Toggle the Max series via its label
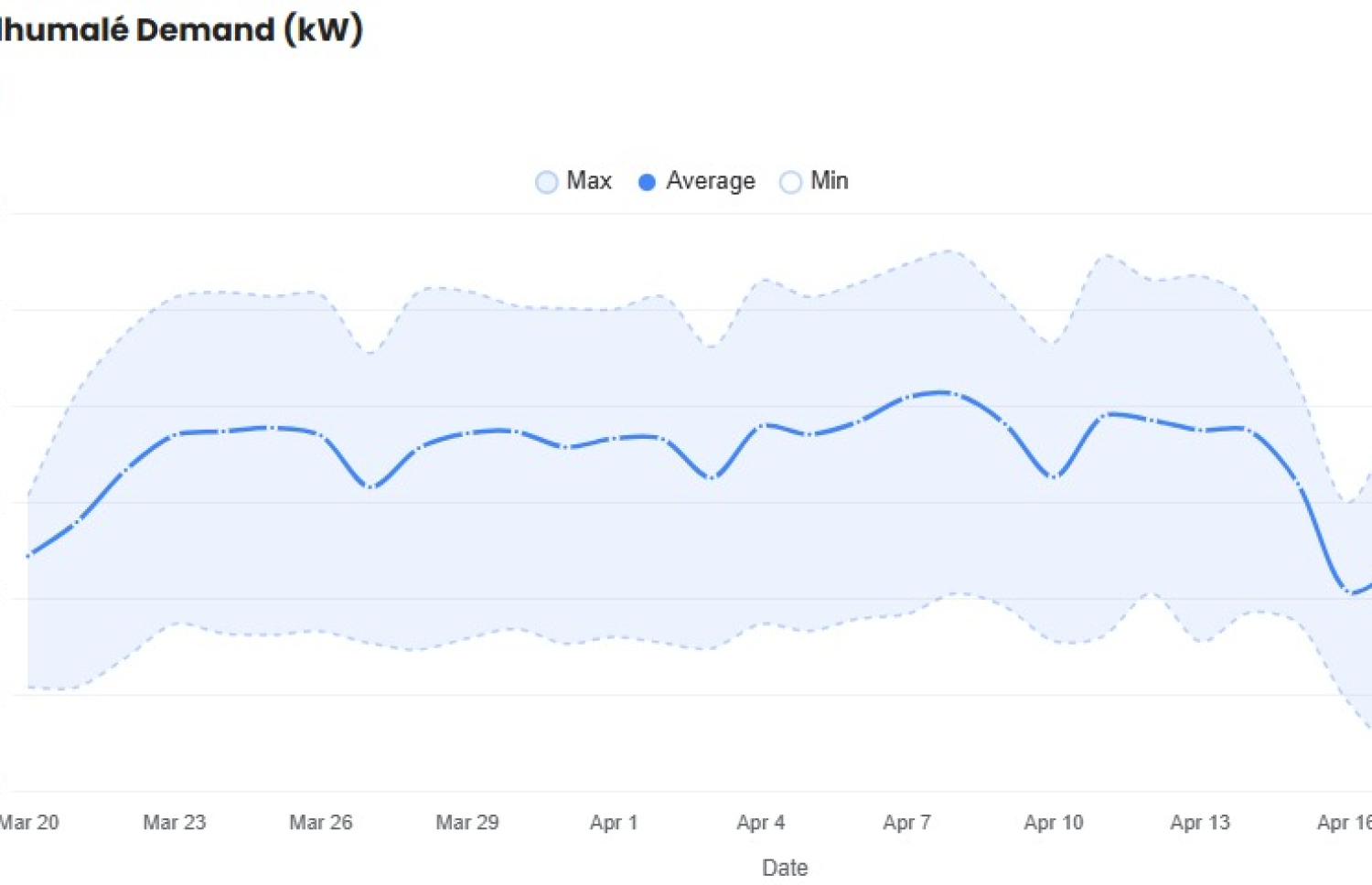 (588, 181)
